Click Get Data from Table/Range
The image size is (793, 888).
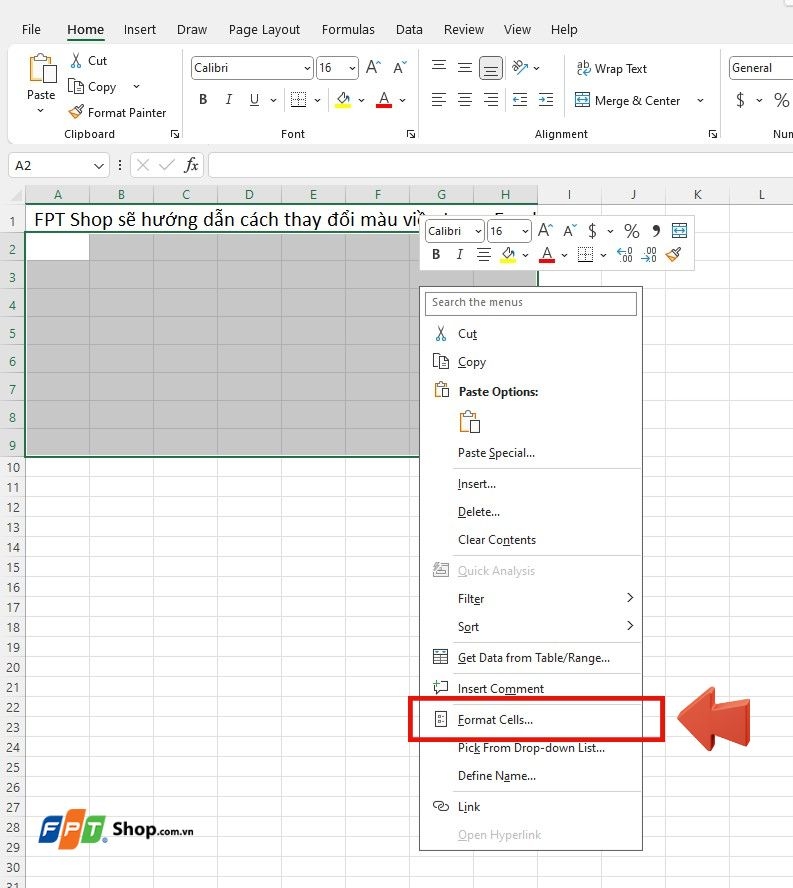click(x=532, y=658)
